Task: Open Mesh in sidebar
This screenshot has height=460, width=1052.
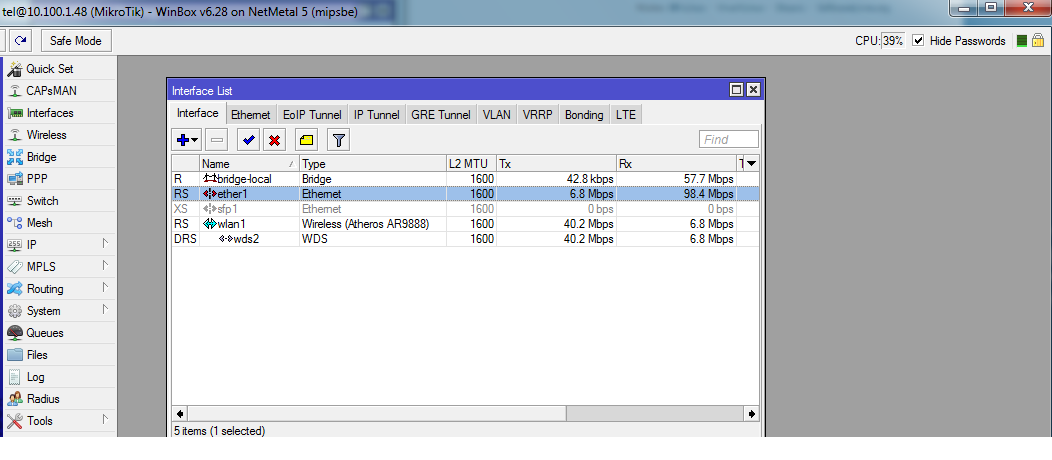Action: [x=30, y=223]
